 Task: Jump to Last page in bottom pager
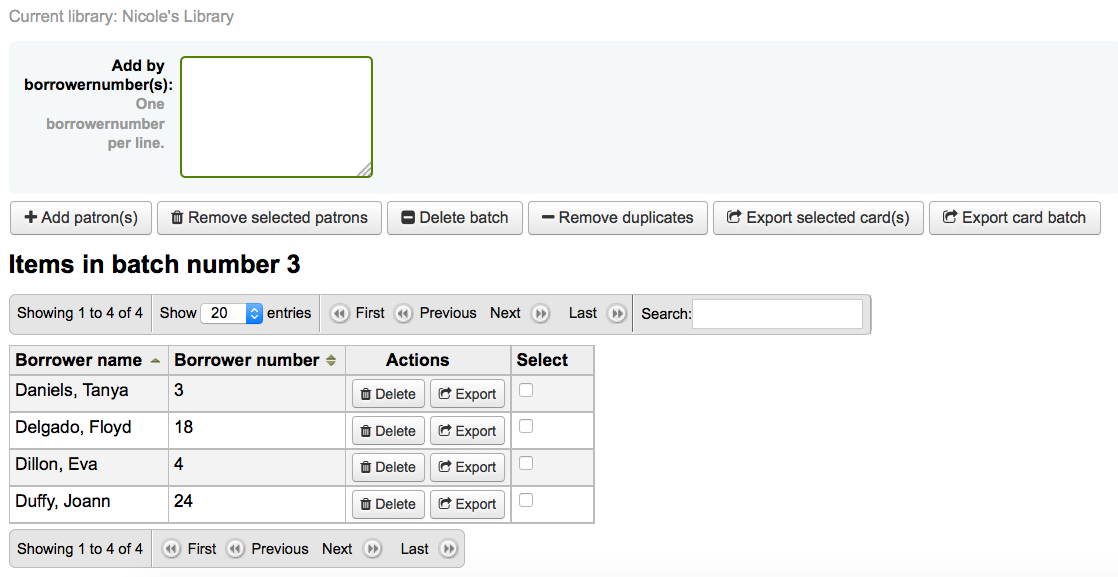pyautogui.click(x=428, y=549)
